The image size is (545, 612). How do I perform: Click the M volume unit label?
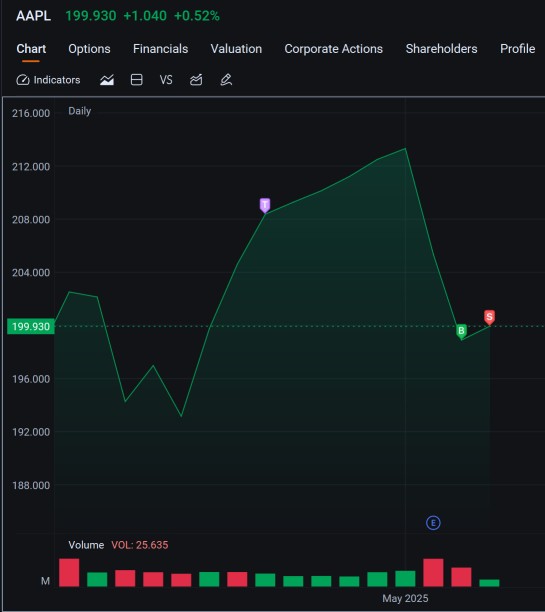pos(45,581)
